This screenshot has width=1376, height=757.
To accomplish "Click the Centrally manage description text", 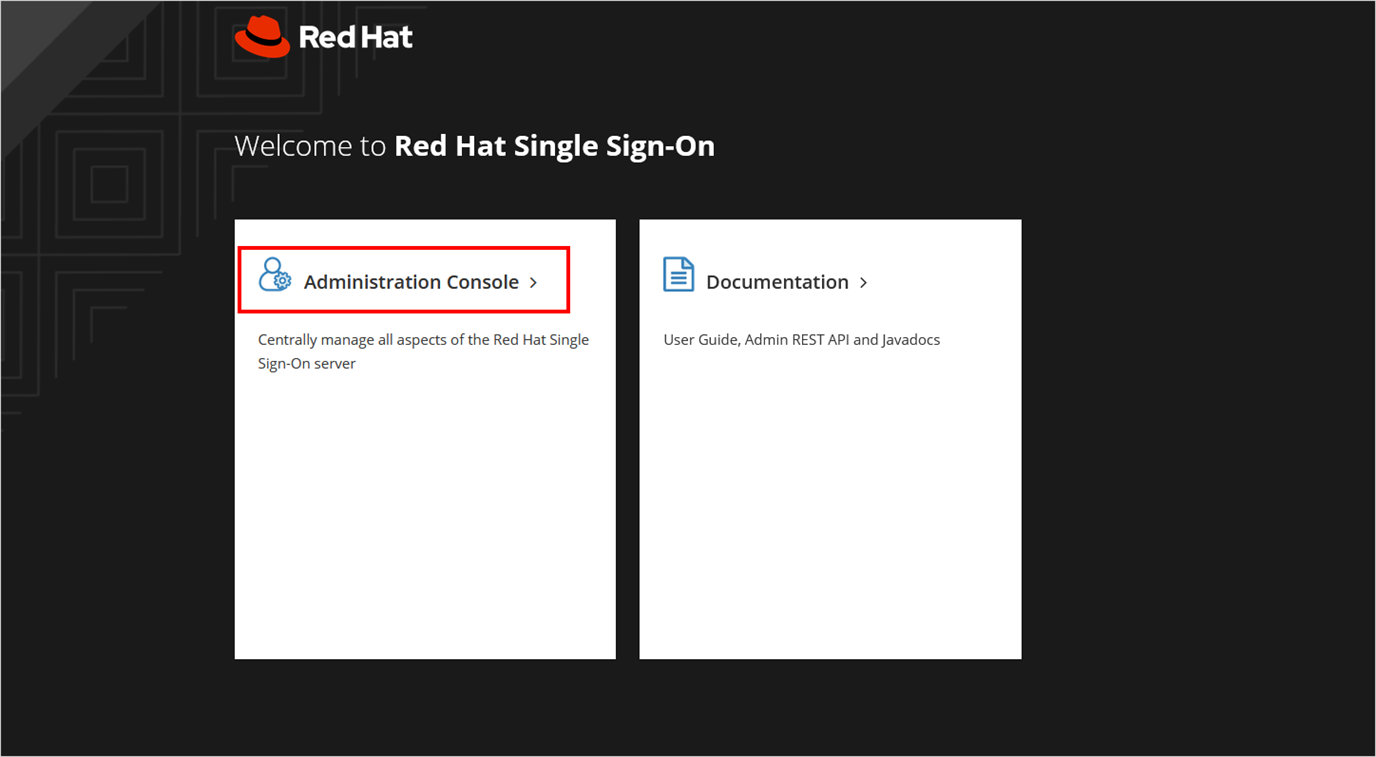I will pyautogui.click(x=423, y=351).
